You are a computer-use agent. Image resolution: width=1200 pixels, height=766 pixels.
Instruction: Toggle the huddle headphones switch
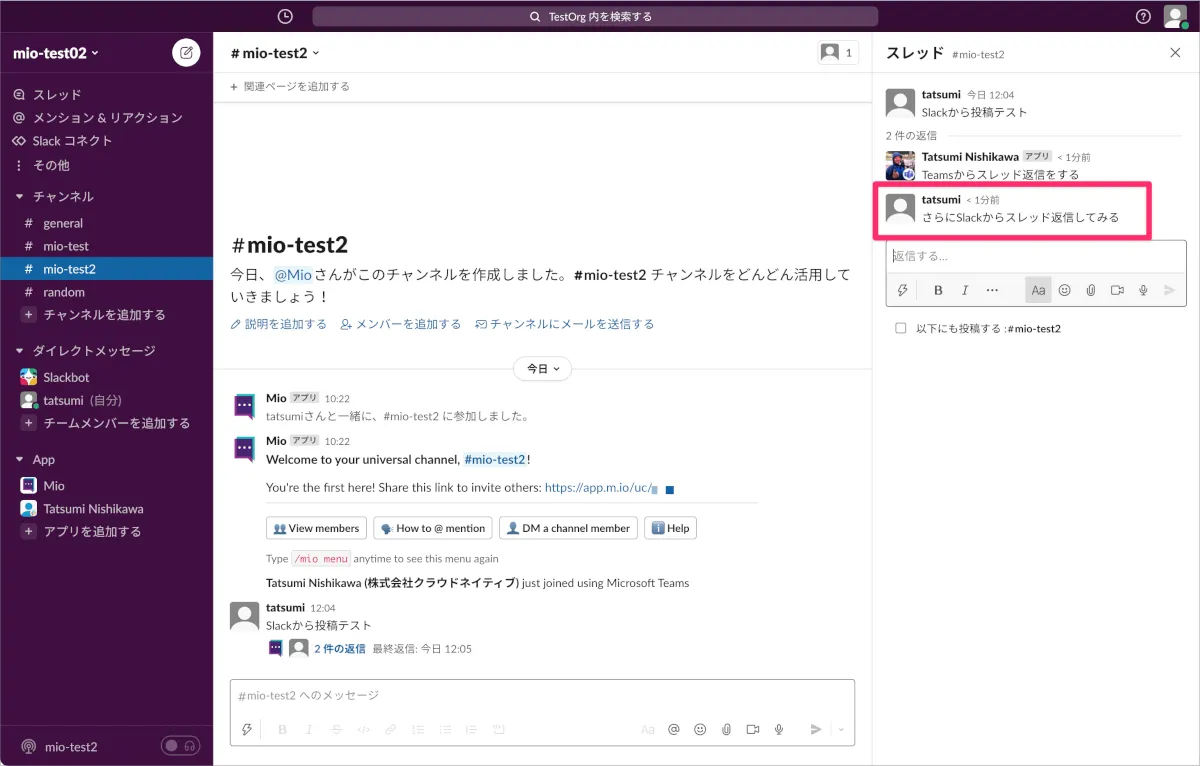pos(180,746)
